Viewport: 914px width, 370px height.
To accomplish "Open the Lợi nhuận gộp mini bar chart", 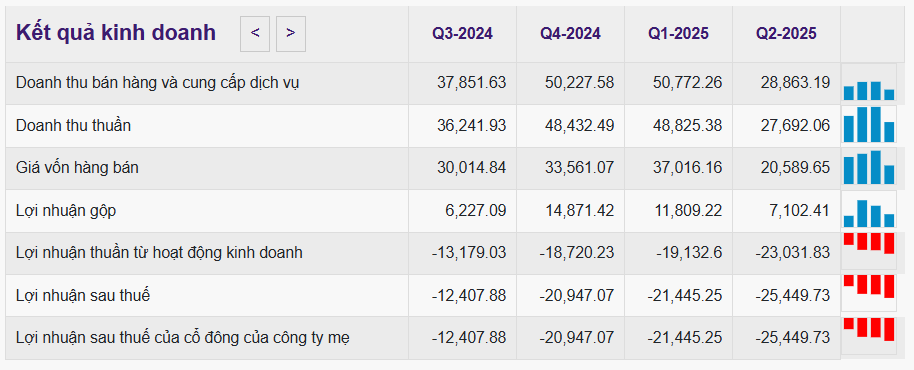I will [x=869, y=210].
